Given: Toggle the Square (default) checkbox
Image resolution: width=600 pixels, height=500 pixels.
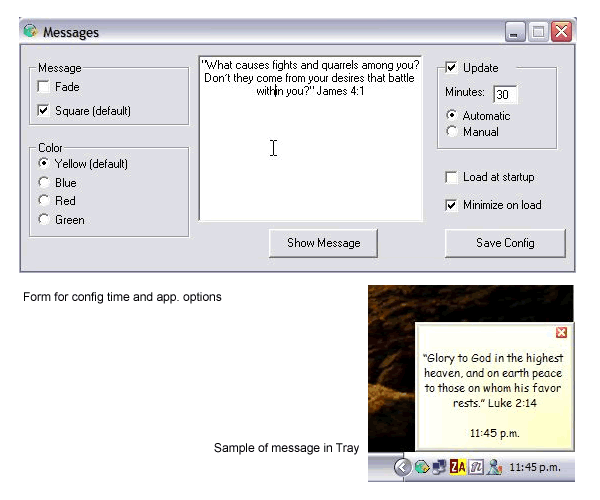Looking at the screenshot, I should (x=44, y=111).
